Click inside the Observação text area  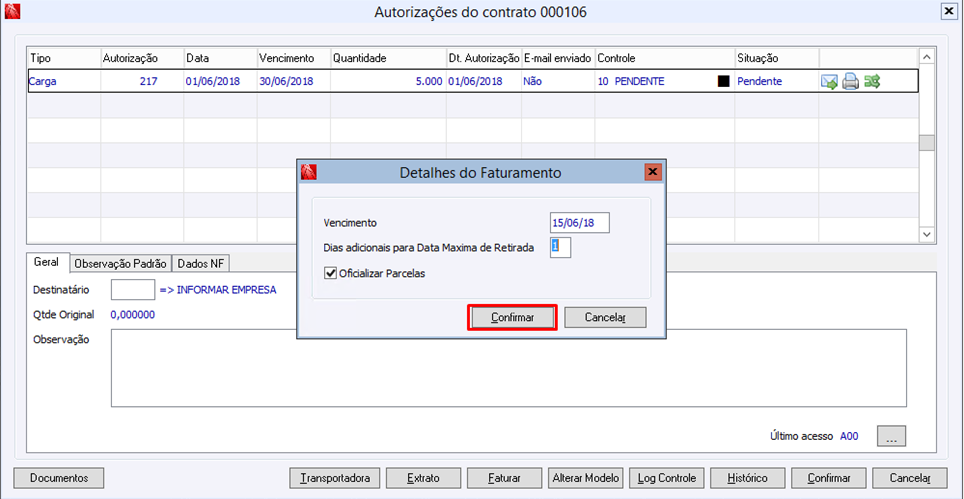coord(508,368)
